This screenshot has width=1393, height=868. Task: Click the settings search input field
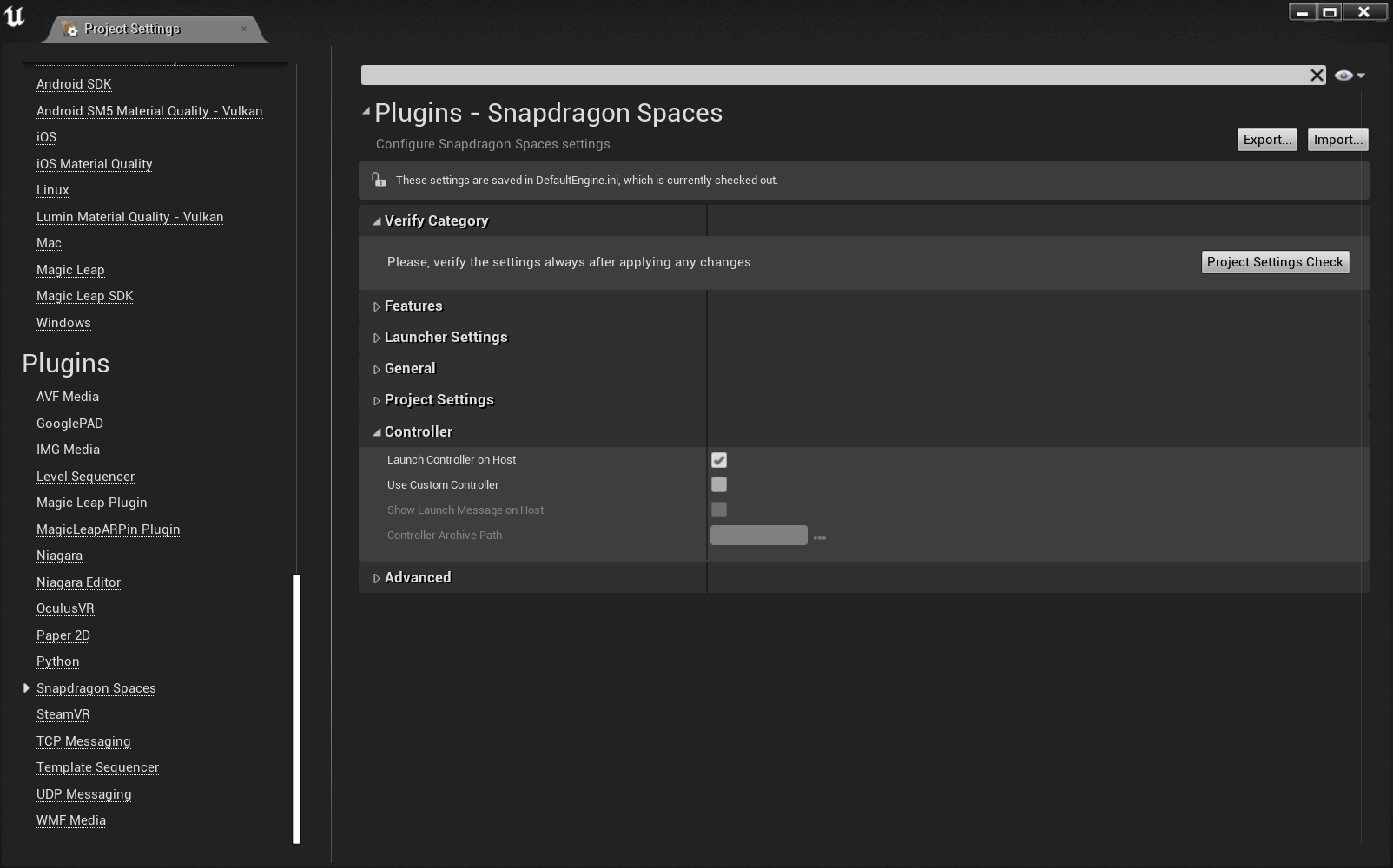834,76
